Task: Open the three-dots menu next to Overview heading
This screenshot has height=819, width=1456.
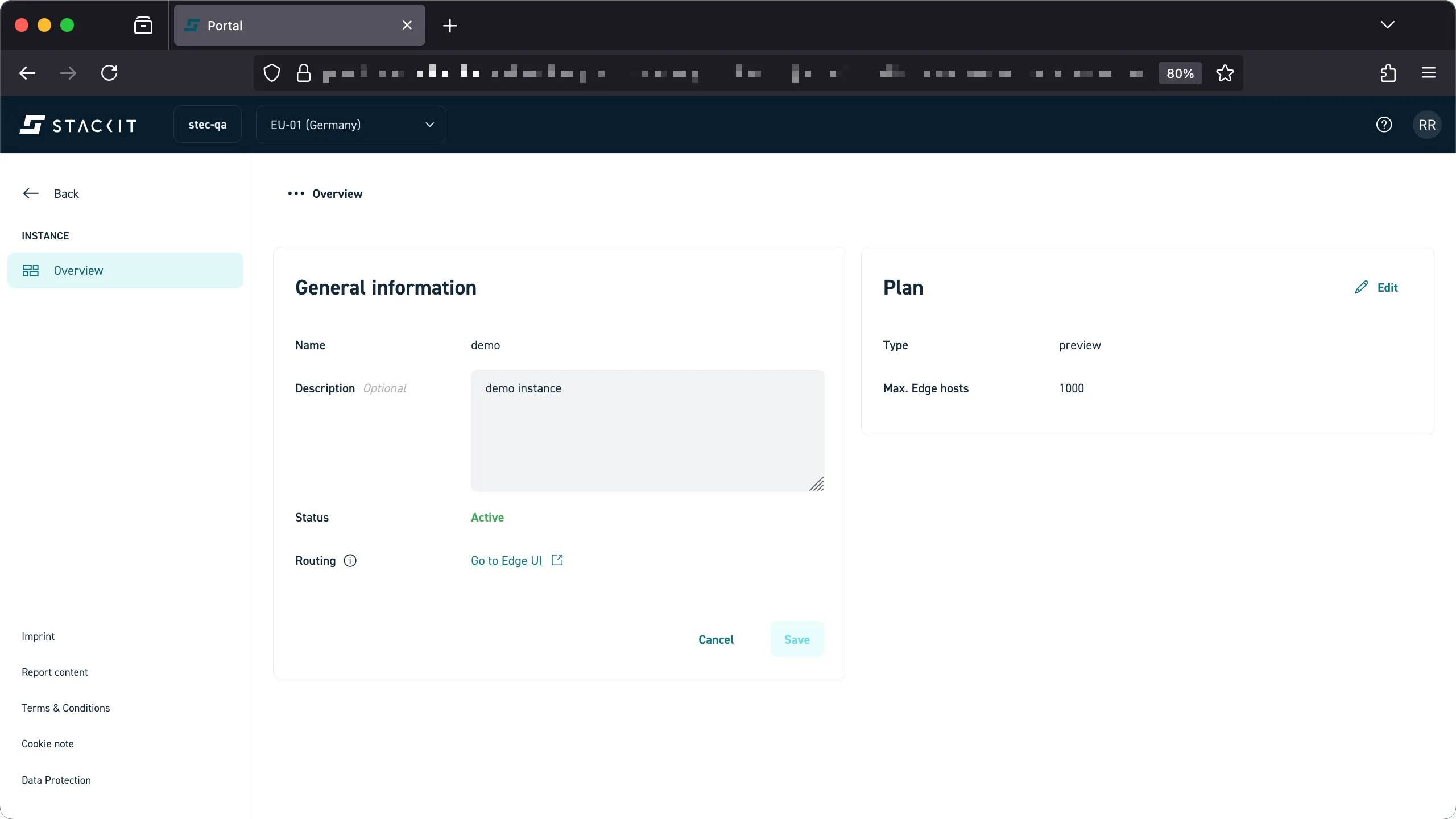Action: [x=295, y=193]
